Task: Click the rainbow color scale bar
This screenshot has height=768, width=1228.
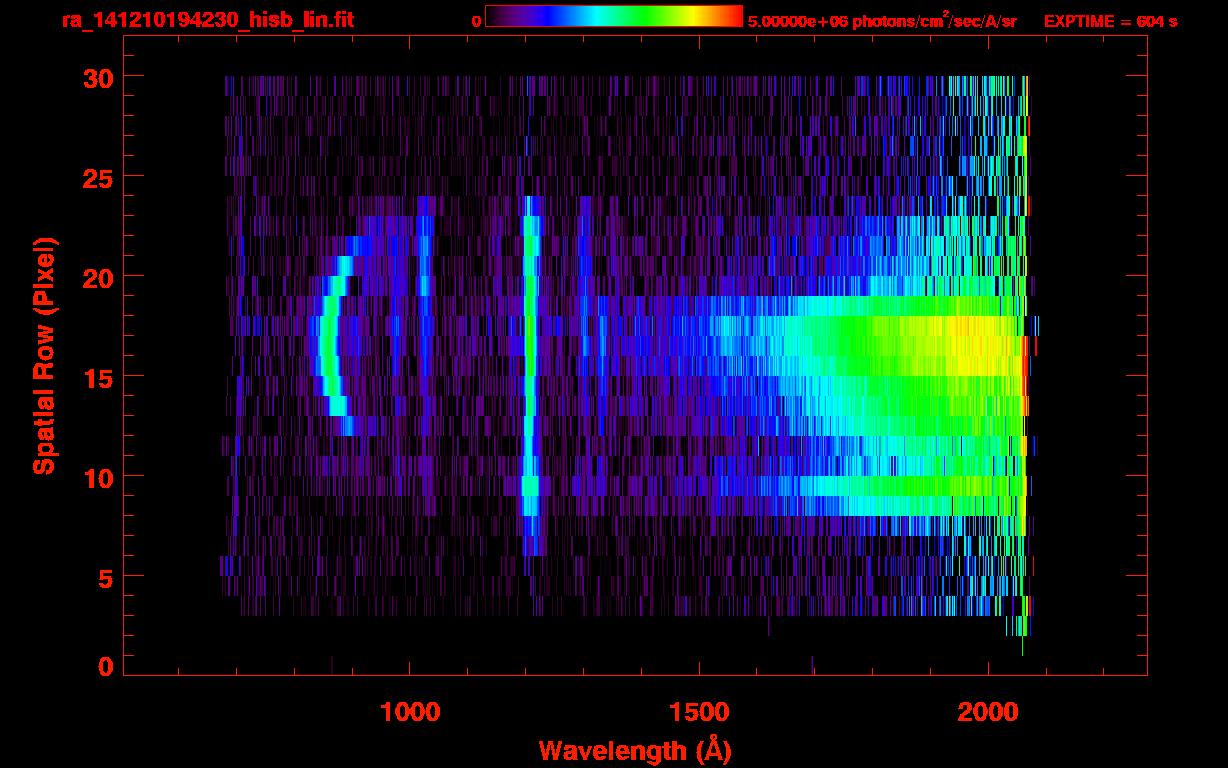Action: [614, 16]
